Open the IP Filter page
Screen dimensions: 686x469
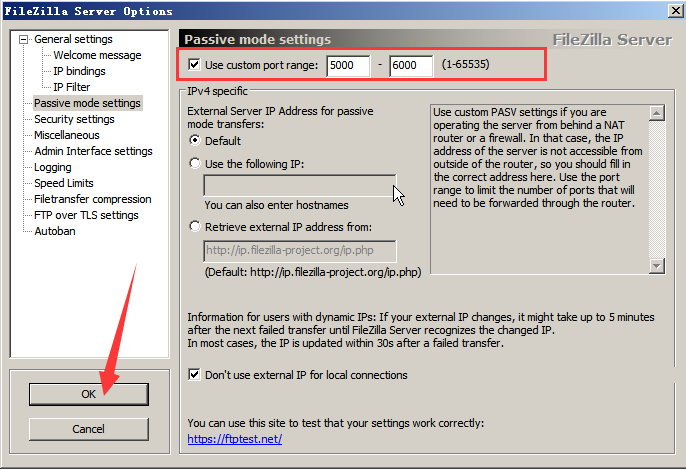coord(71,87)
